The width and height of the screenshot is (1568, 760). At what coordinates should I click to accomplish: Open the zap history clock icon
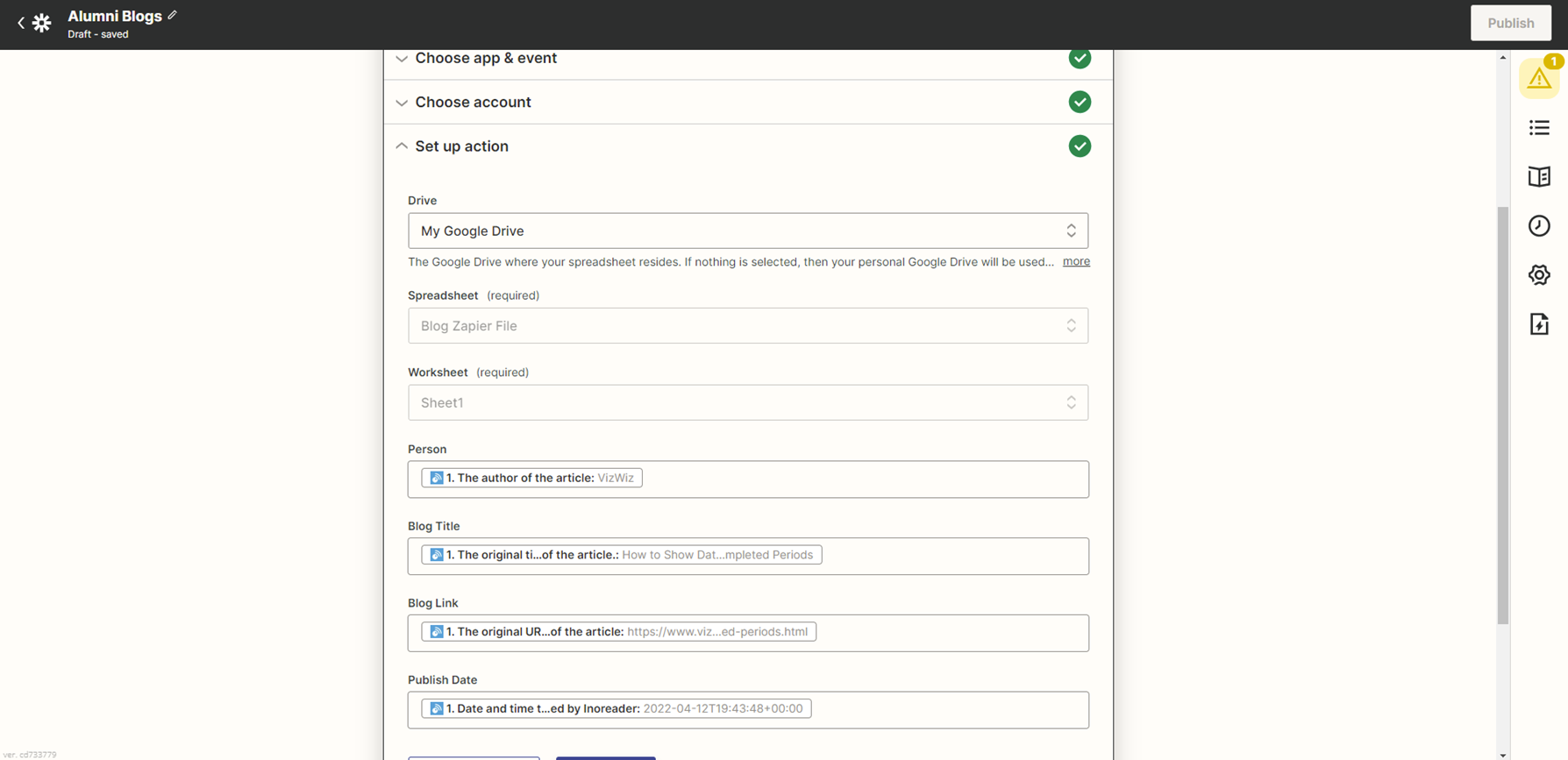click(1539, 226)
